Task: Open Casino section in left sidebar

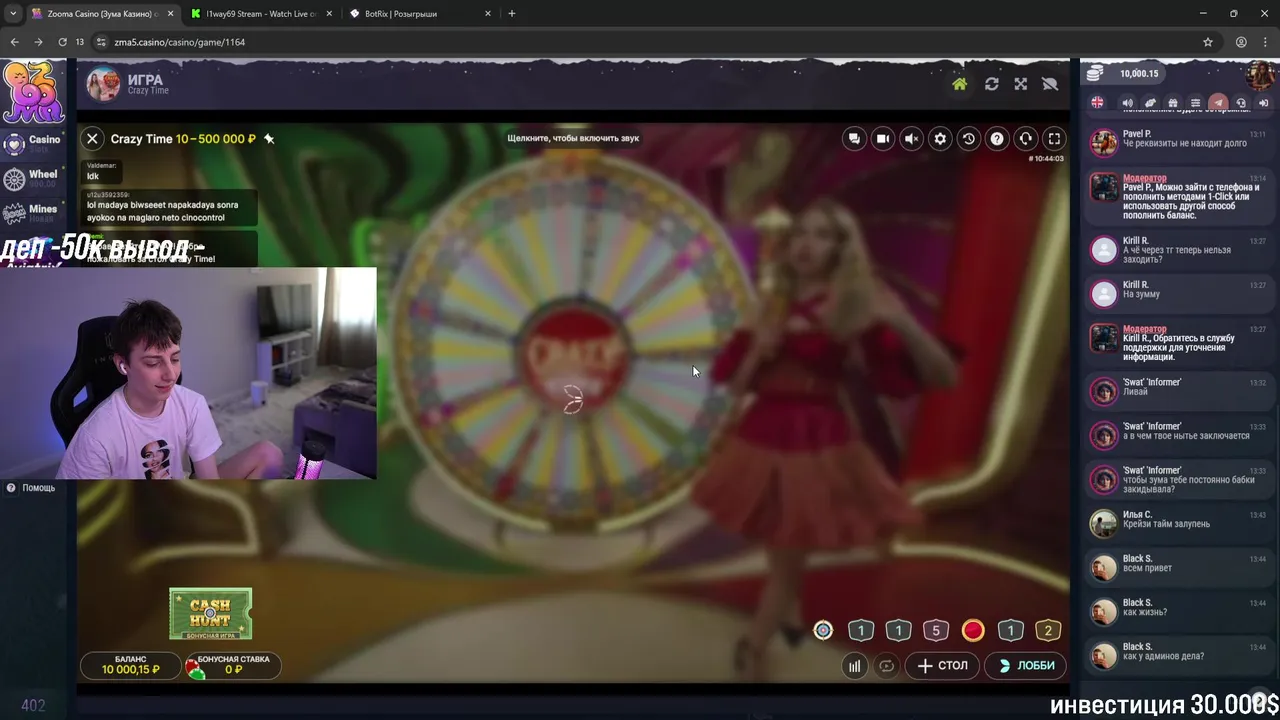Action: (32, 143)
